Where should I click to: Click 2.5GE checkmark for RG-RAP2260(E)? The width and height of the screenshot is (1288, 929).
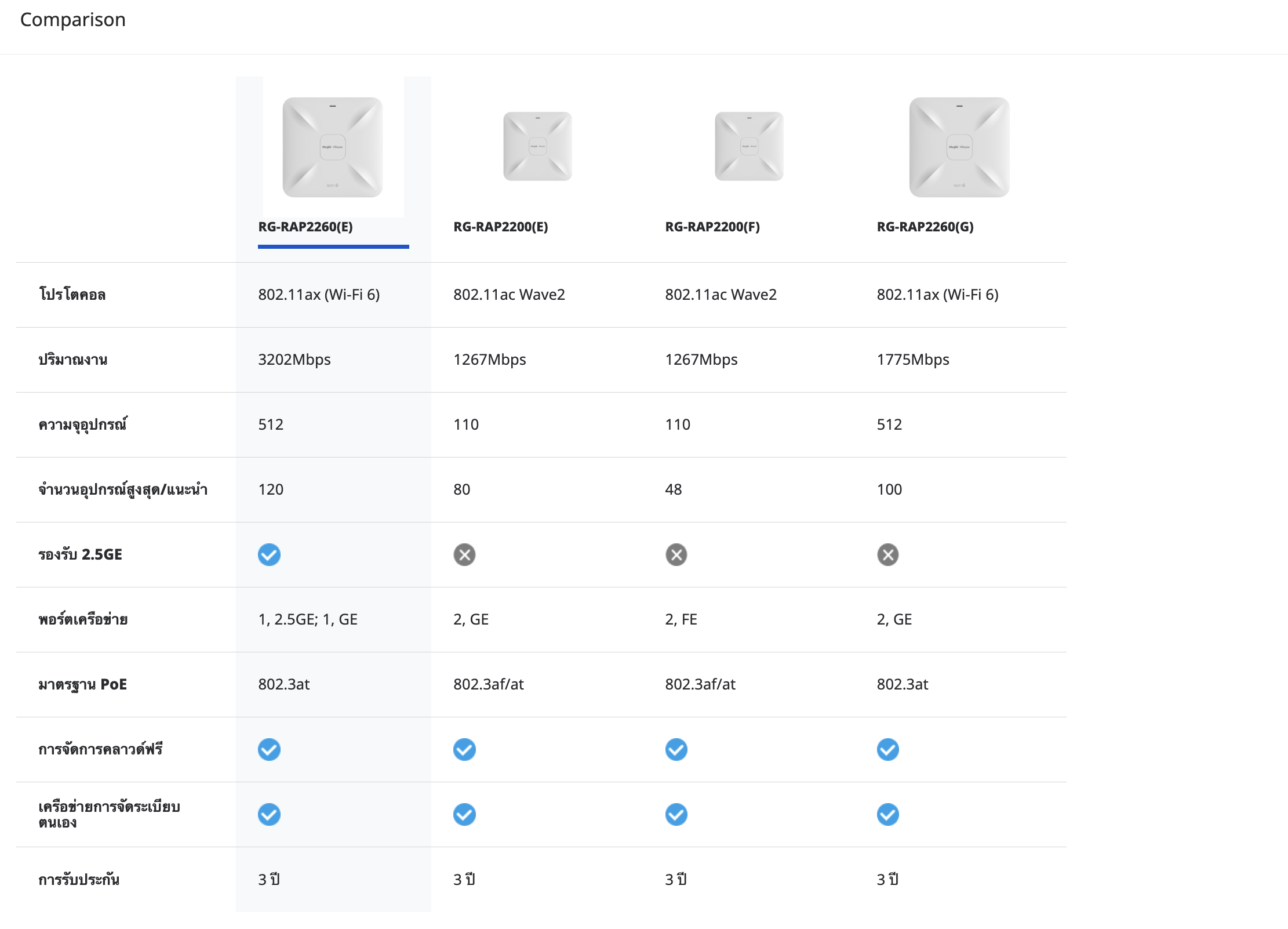coord(269,554)
